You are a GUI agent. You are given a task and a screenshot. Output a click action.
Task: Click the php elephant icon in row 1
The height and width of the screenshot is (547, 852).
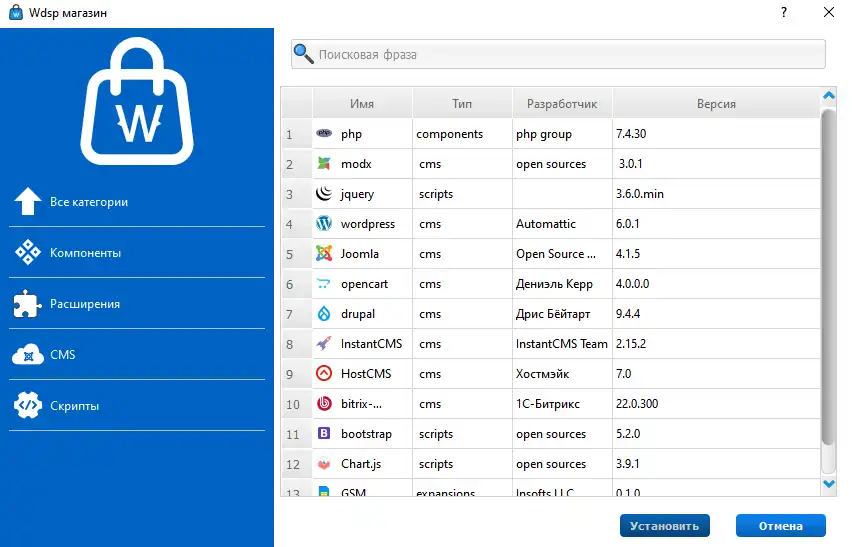click(324, 133)
